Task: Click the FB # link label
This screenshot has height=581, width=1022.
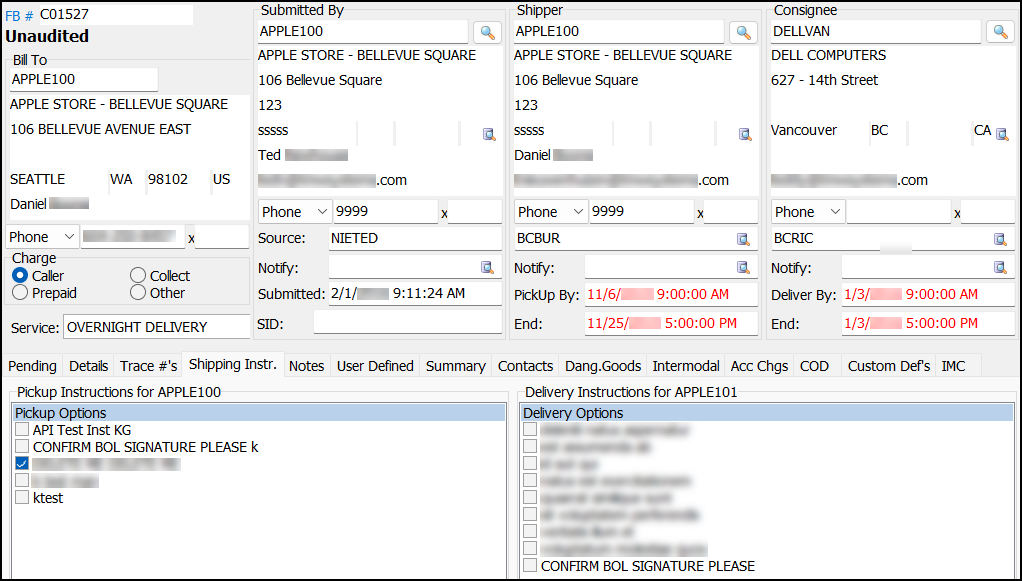Action: tap(19, 16)
